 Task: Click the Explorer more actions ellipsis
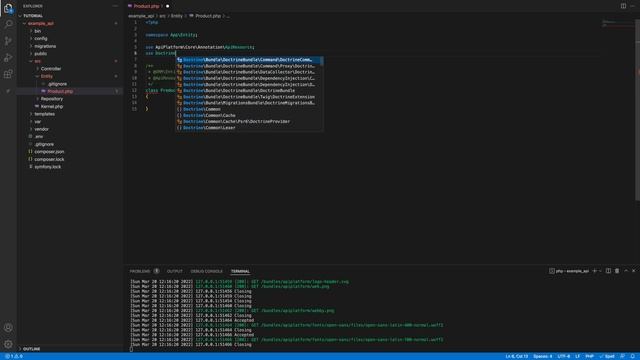click(115, 6)
